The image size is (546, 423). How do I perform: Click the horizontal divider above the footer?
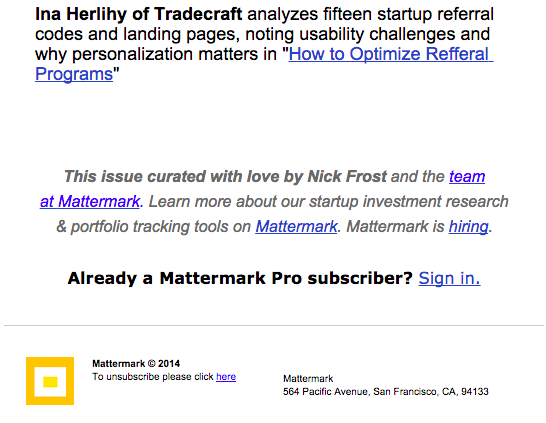pos(274,326)
